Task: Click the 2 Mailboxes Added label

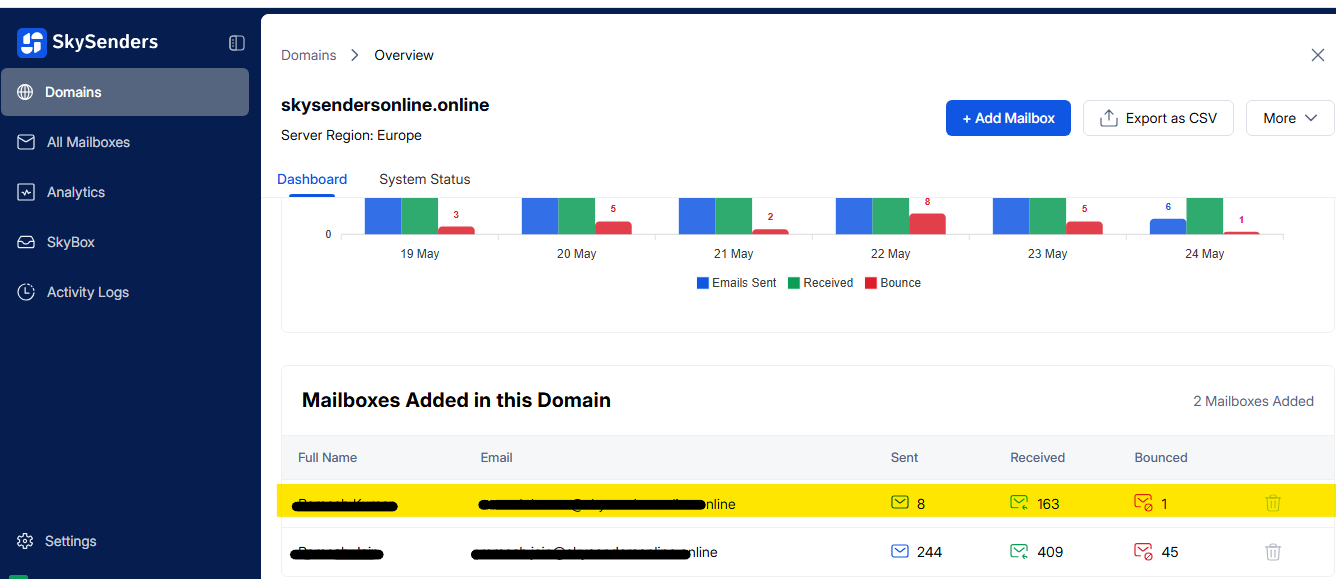Action: click(x=1253, y=401)
